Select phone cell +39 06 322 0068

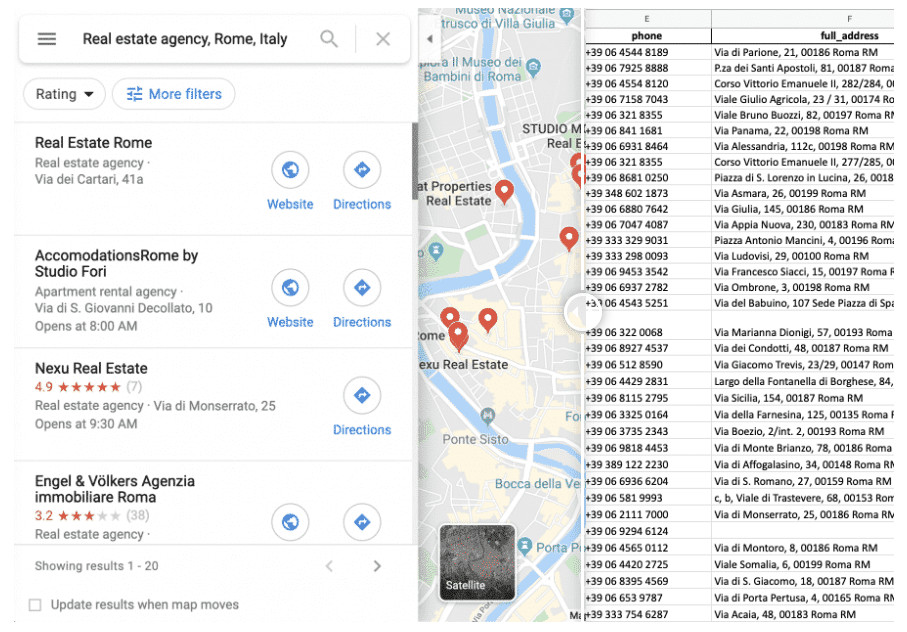click(x=647, y=332)
